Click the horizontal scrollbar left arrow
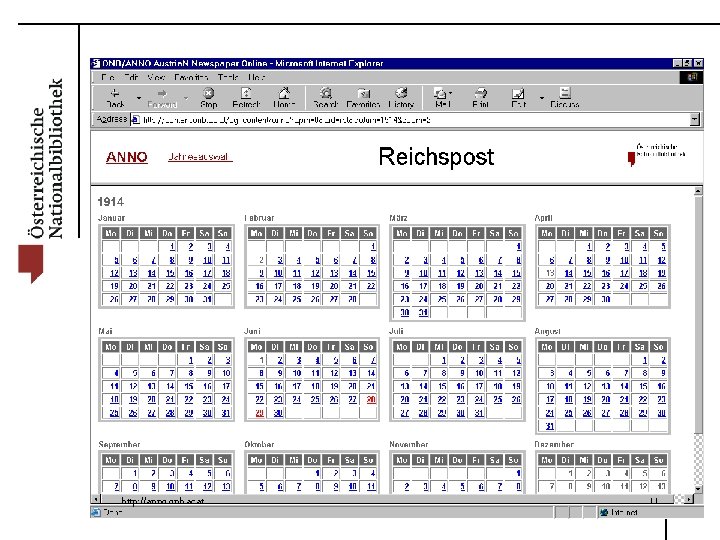The width and height of the screenshot is (720, 540). tap(96, 499)
